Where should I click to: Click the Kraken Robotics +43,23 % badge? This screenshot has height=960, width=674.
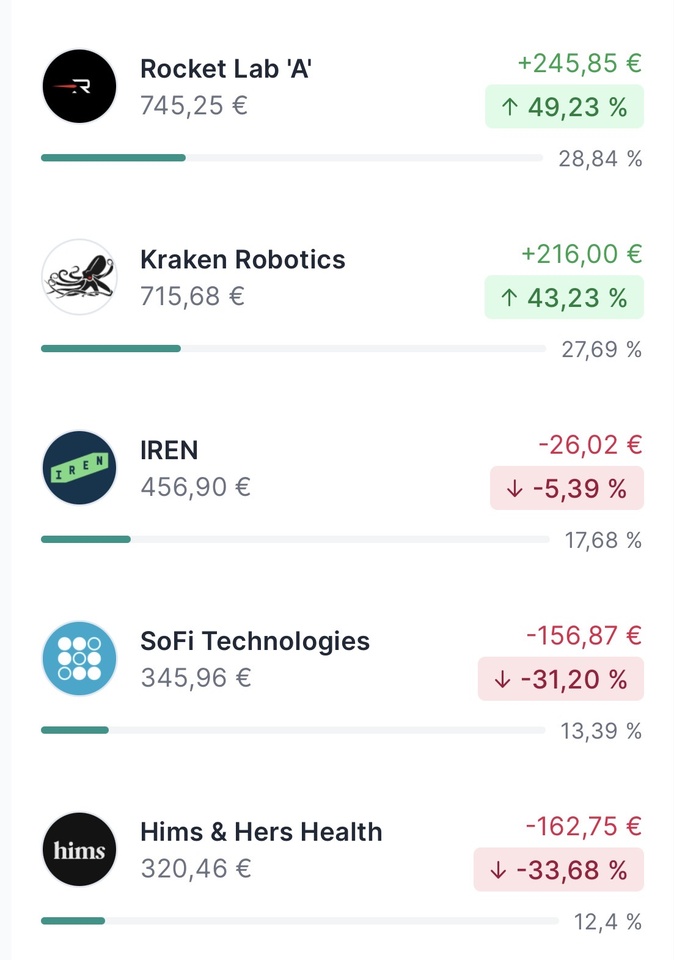click(564, 297)
